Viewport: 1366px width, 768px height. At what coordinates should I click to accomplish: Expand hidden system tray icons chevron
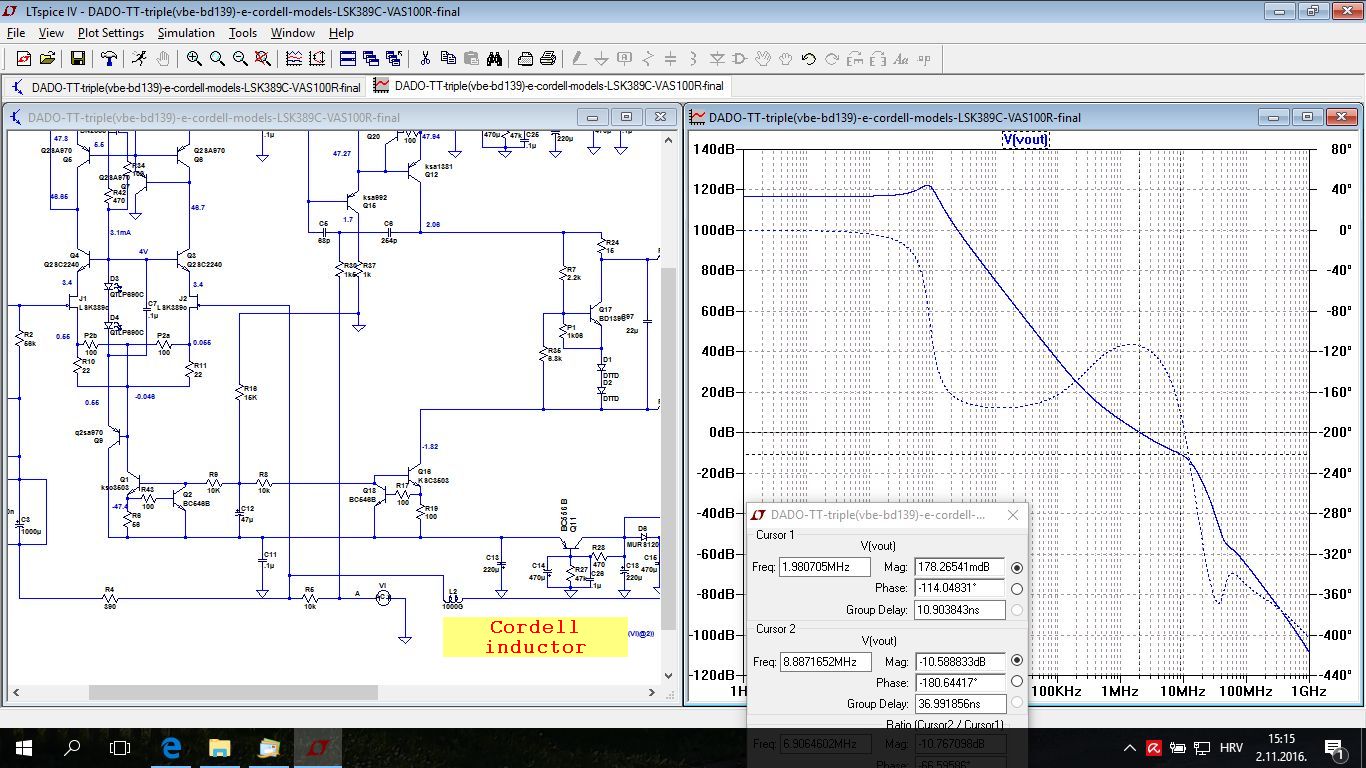[1130, 748]
